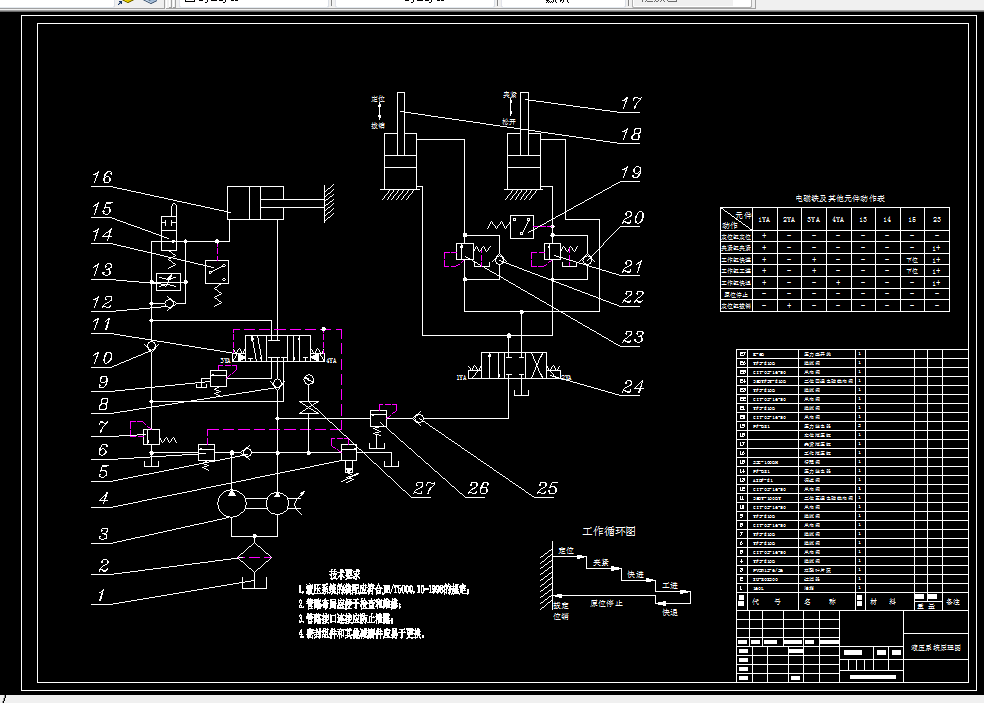Click callout number 27 below the schematic
This screenshot has height=703, width=984.
tap(424, 488)
